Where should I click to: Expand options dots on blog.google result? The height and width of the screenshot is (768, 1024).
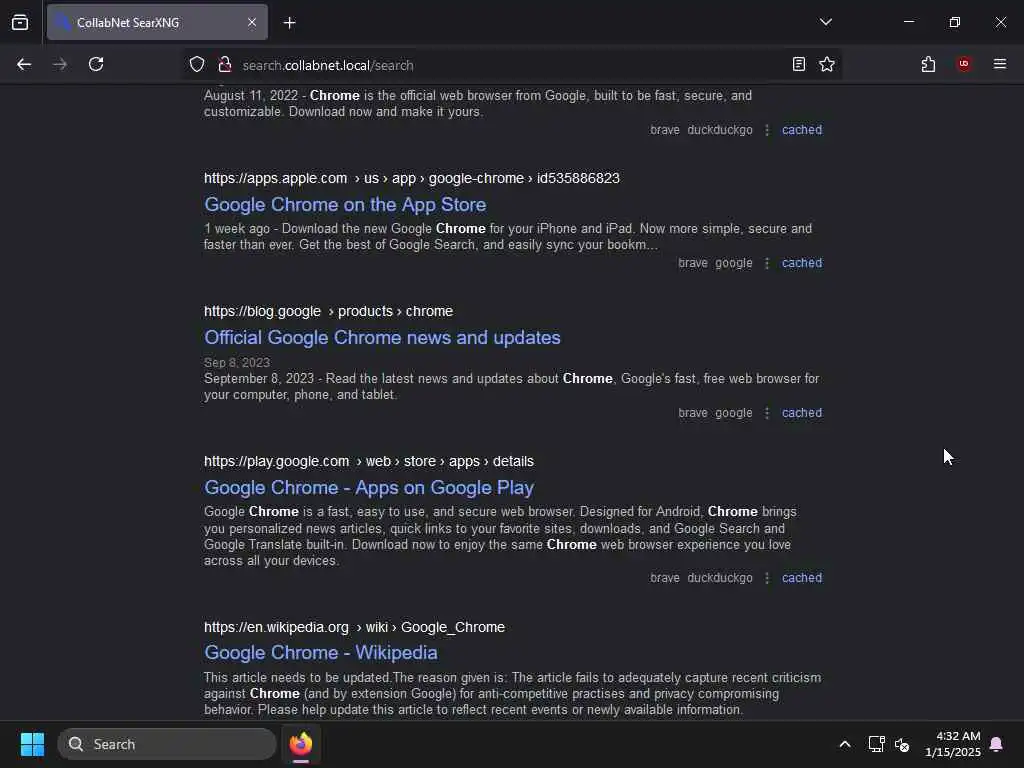click(767, 413)
